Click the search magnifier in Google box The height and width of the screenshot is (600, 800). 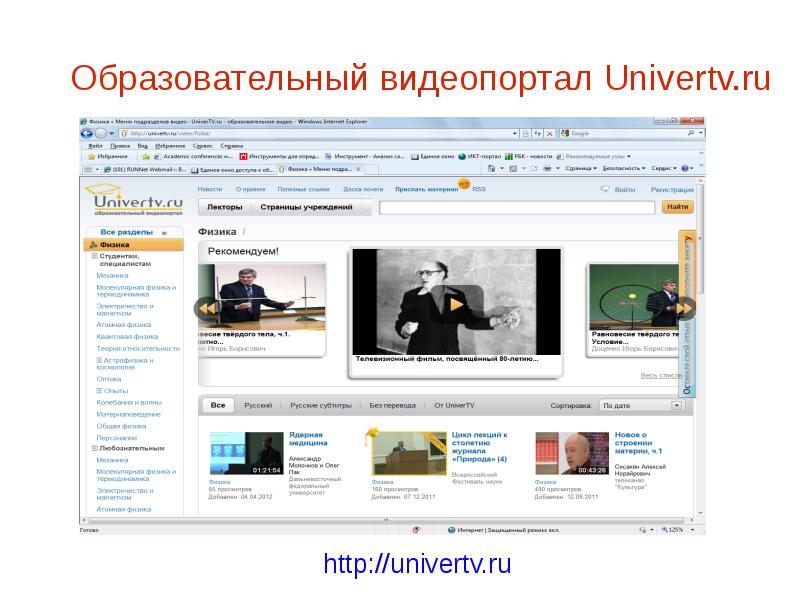pyautogui.click(x=691, y=133)
